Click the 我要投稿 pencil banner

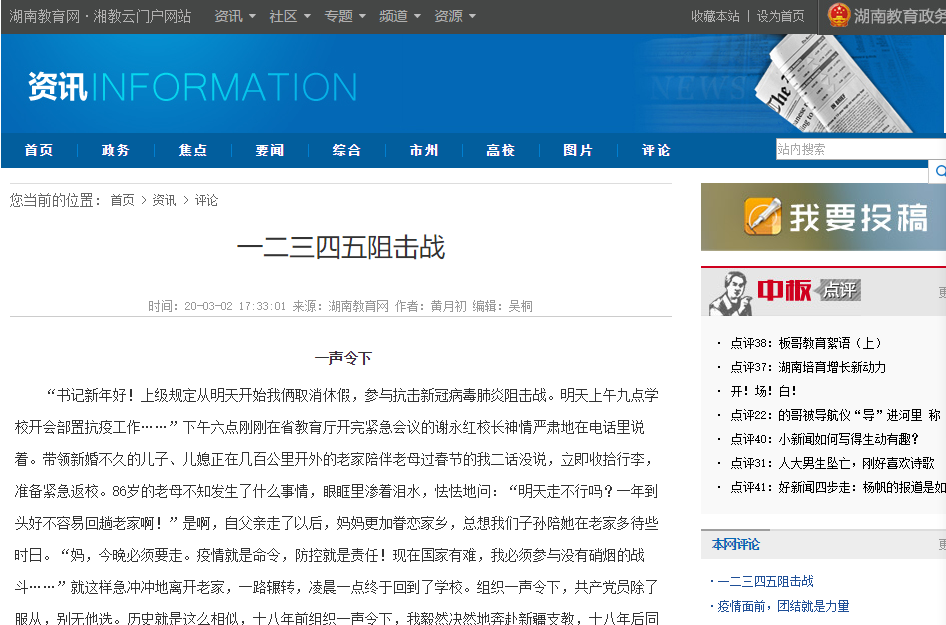(x=823, y=217)
